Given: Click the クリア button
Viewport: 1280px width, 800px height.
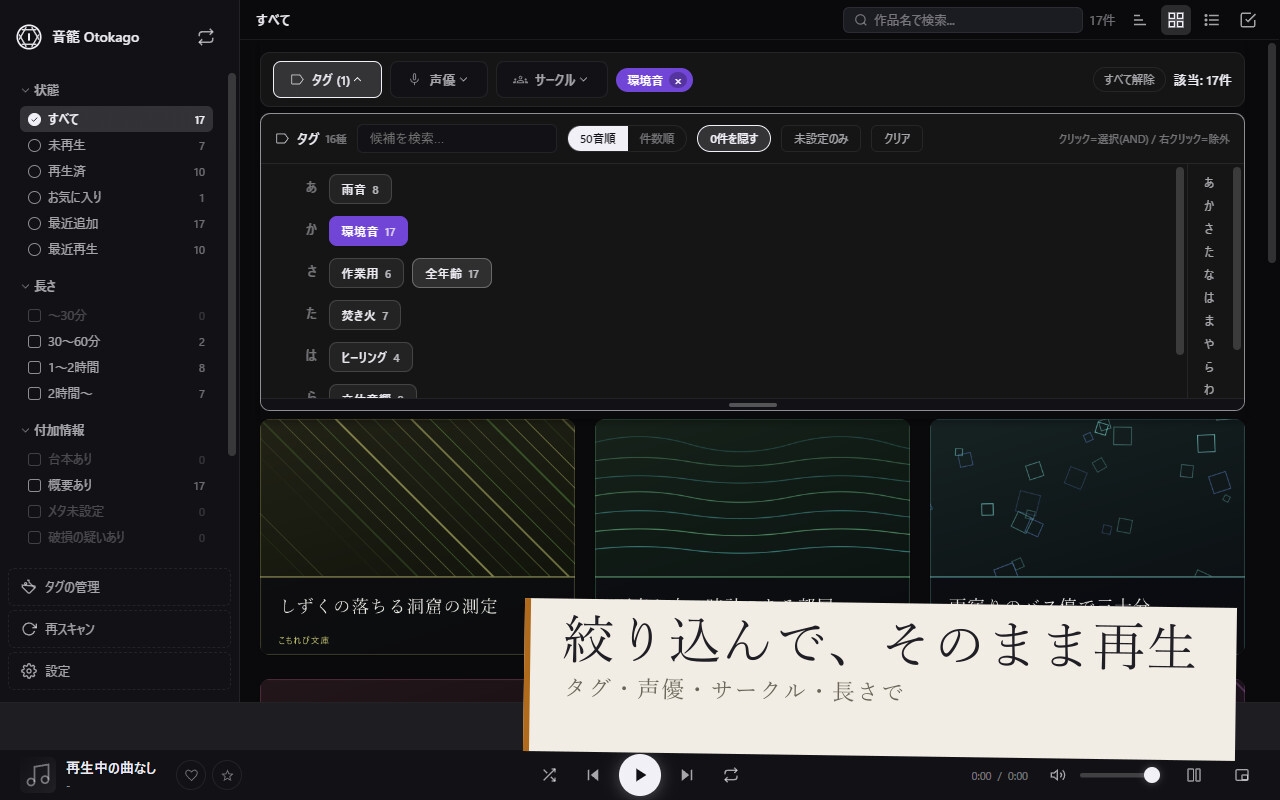Looking at the screenshot, I should (x=897, y=139).
